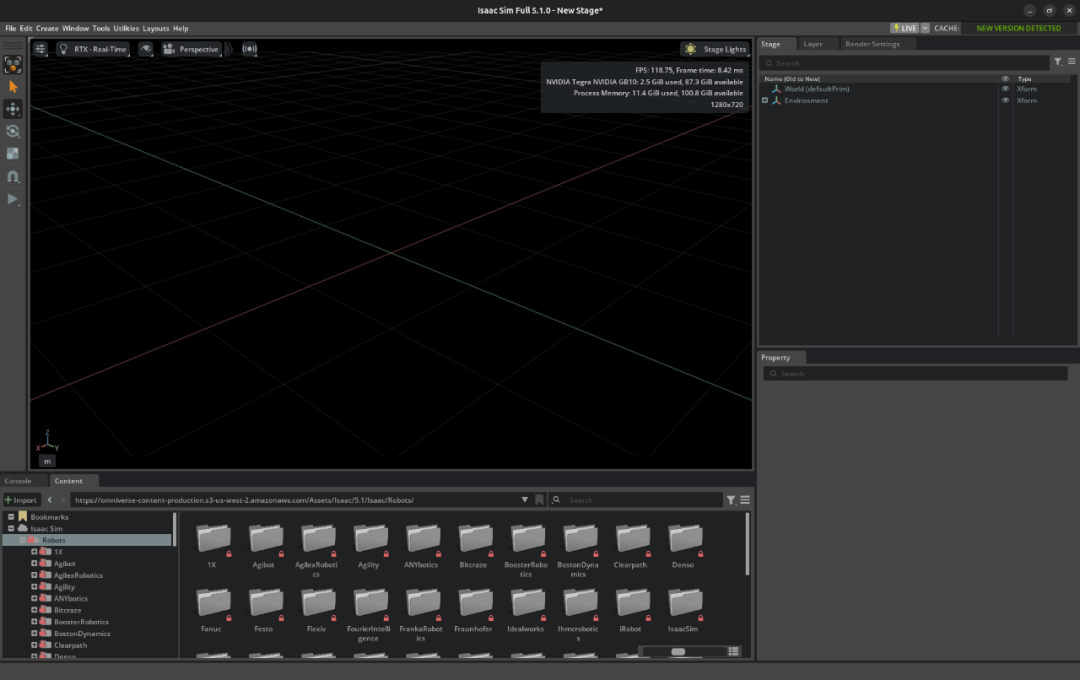1080x680 pixels.
Task: Pick the Scale tool
Action: [13, 153]
